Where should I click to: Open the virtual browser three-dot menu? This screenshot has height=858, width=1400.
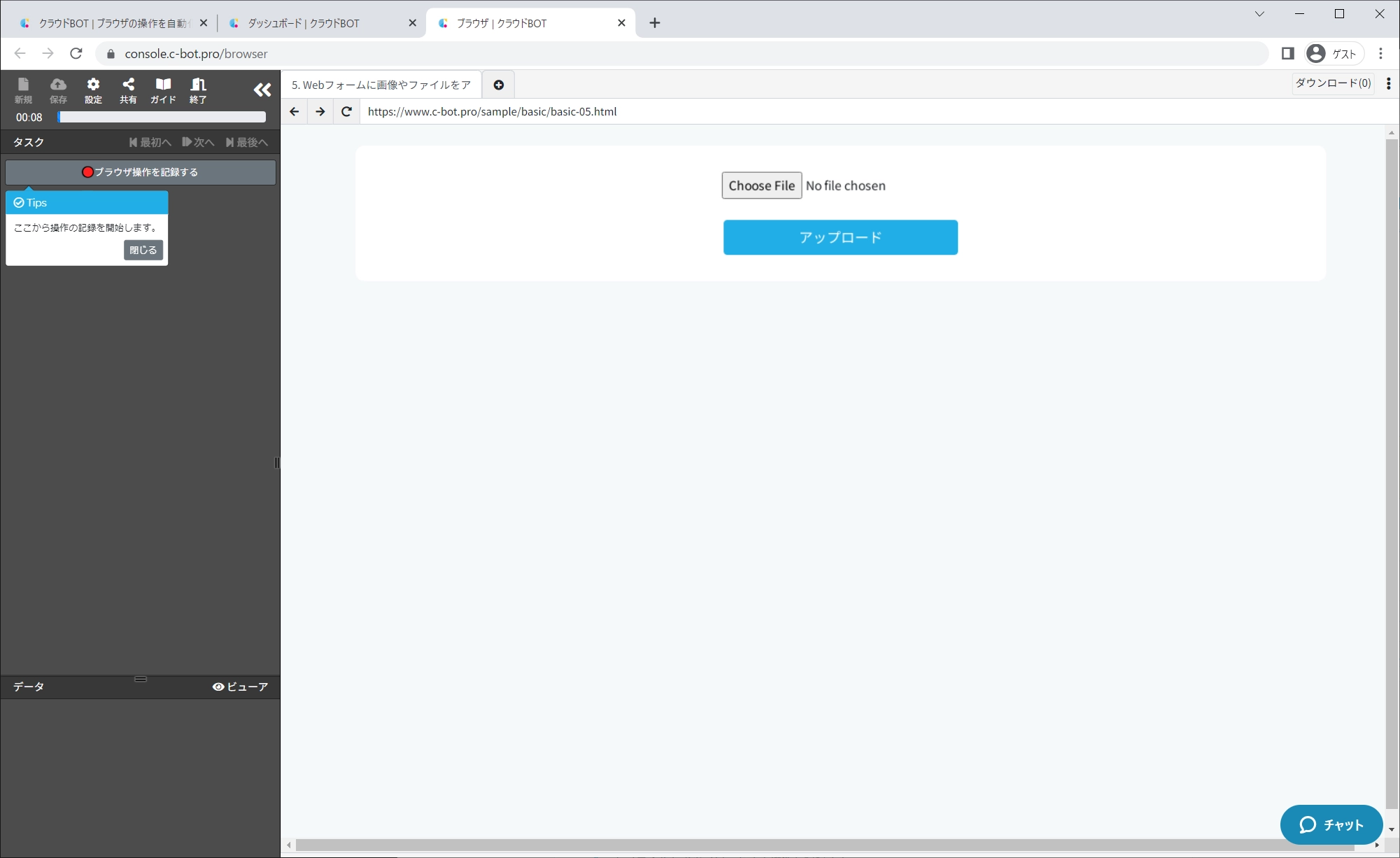pyautogui.click(x=1388, y=83)
